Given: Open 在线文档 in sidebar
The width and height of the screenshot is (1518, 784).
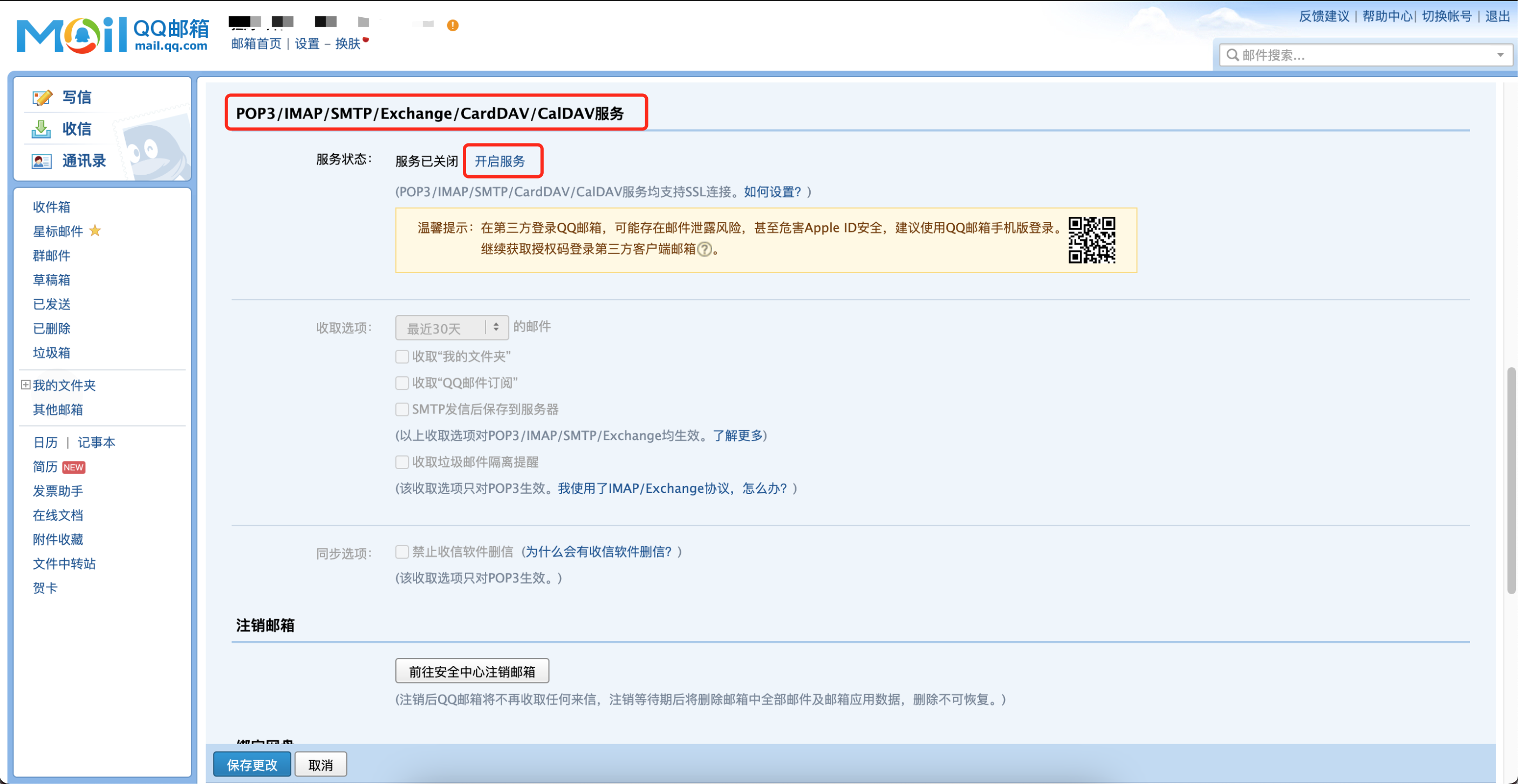Looking at the screenshot, I should 58,515.
